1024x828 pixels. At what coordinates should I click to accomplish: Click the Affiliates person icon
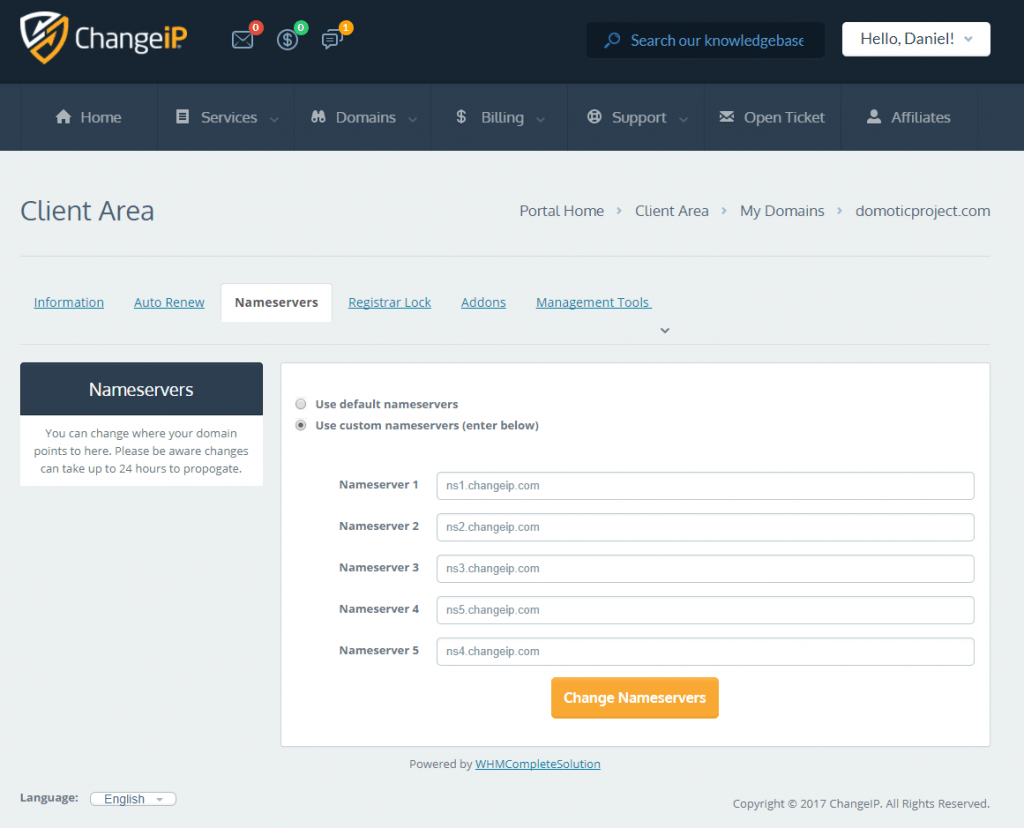pyautogui.click(x=874, y=117)
